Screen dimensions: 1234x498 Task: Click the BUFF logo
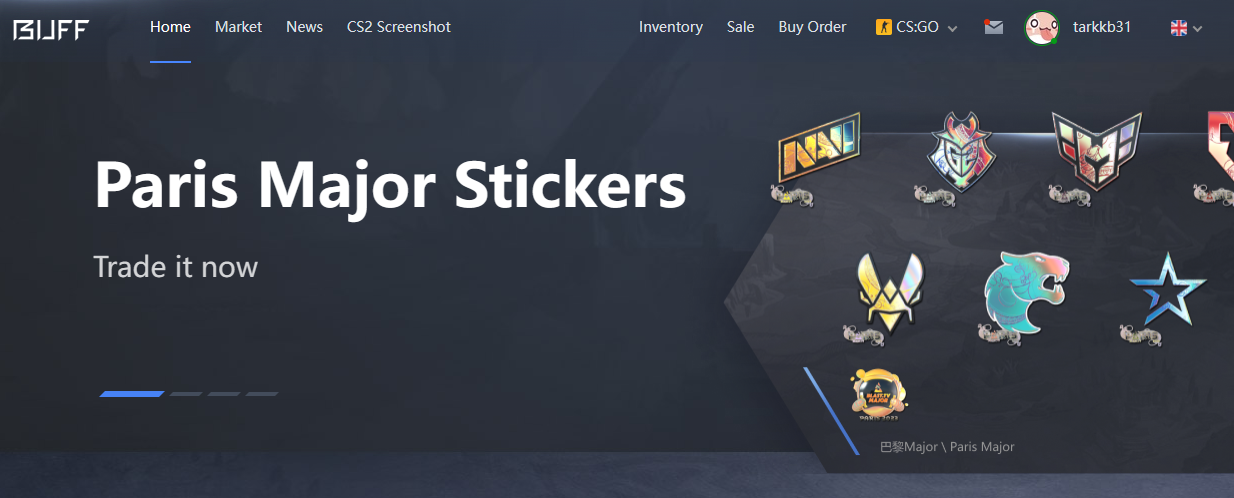coord(51,28)
